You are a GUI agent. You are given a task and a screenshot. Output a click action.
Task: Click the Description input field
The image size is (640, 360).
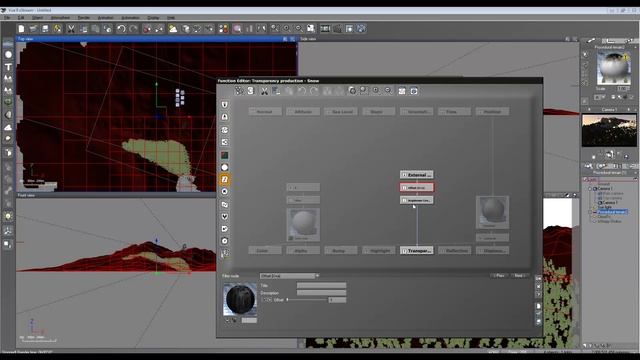[321, 293]
